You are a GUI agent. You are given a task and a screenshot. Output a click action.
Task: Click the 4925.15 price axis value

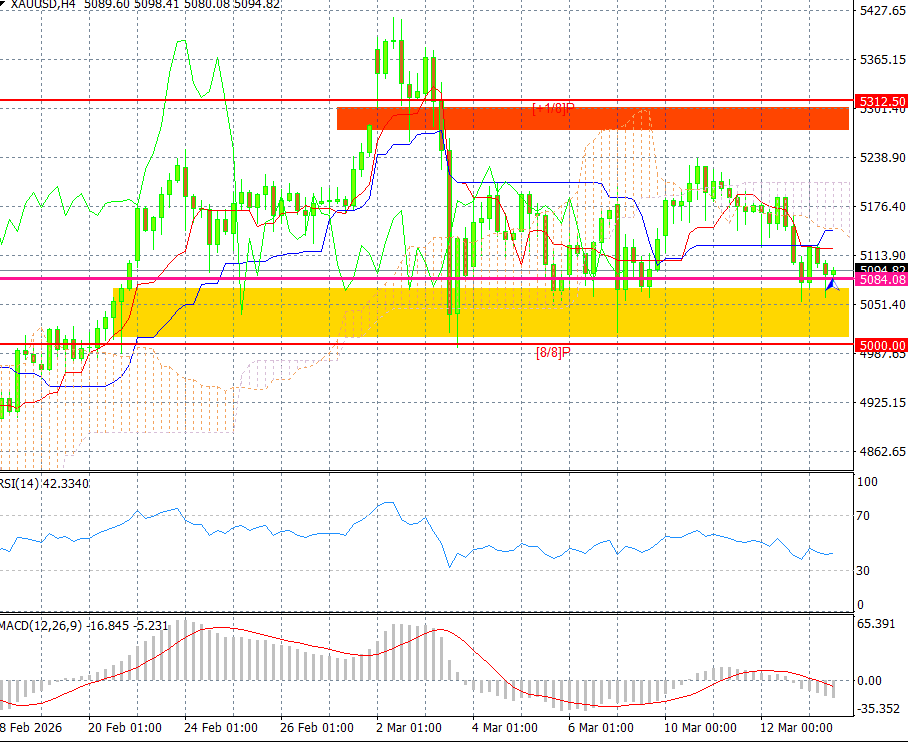coord(883,402)
